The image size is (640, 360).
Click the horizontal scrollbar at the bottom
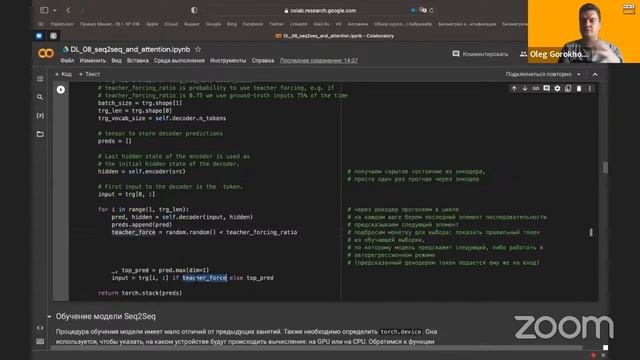pos(316,348)
